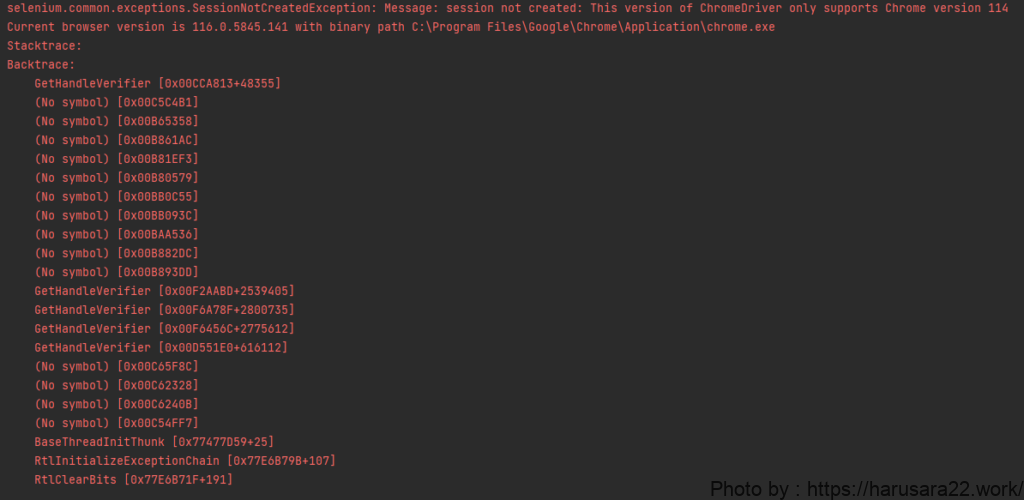Image resolution: width=1024 pixels, height=500 pixels.
Task: Pick the (No symbol) [0x00BB0C55] entry
Action: [x=116, y=197]
